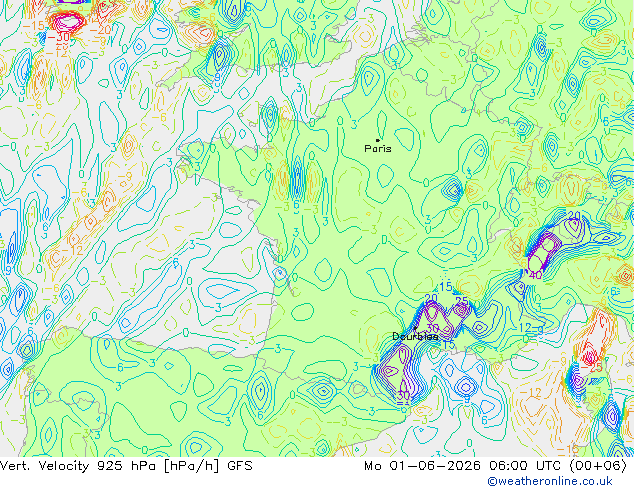Click the weatheronline.co.uk copyright link

[x=550, y=481]
